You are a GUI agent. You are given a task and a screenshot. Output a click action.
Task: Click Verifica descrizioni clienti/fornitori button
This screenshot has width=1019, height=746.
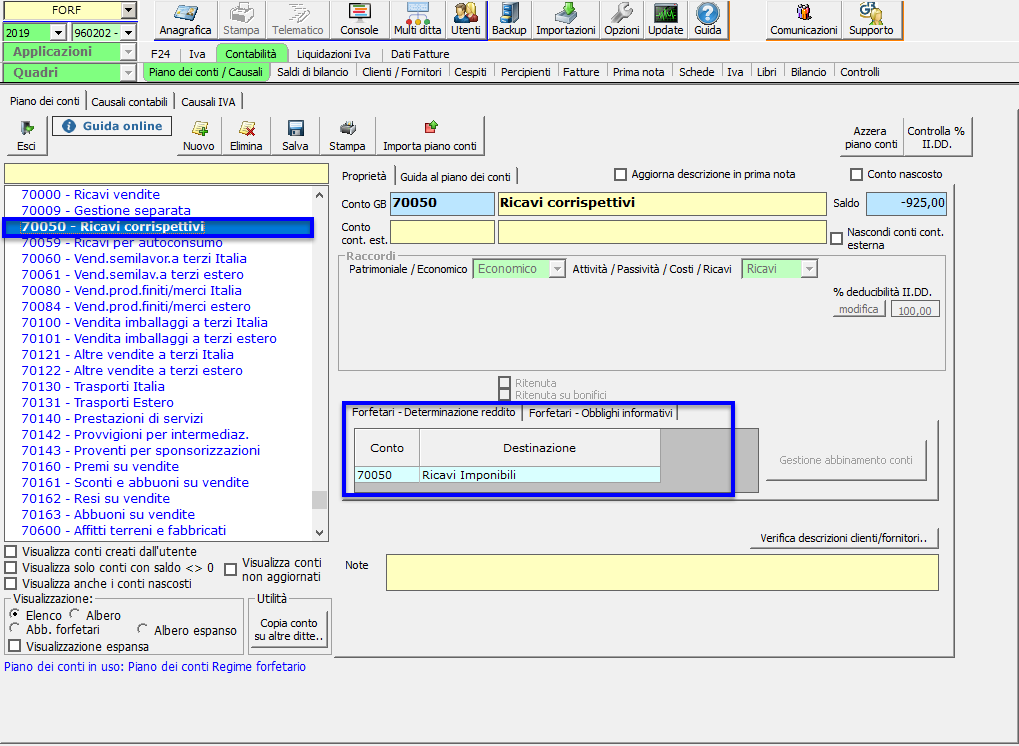coord(843,539)
